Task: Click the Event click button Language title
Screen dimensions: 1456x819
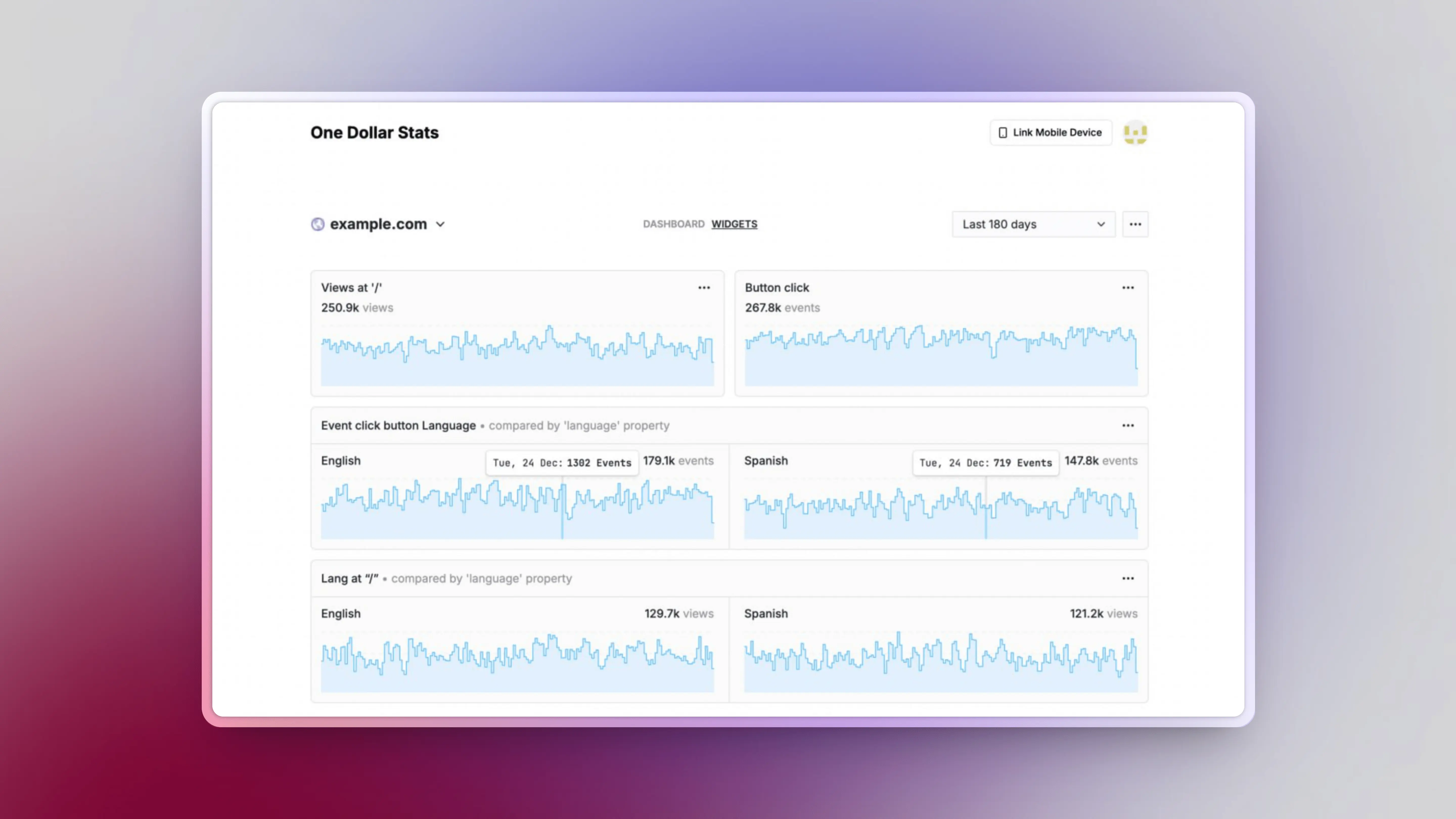Action: 398,426
